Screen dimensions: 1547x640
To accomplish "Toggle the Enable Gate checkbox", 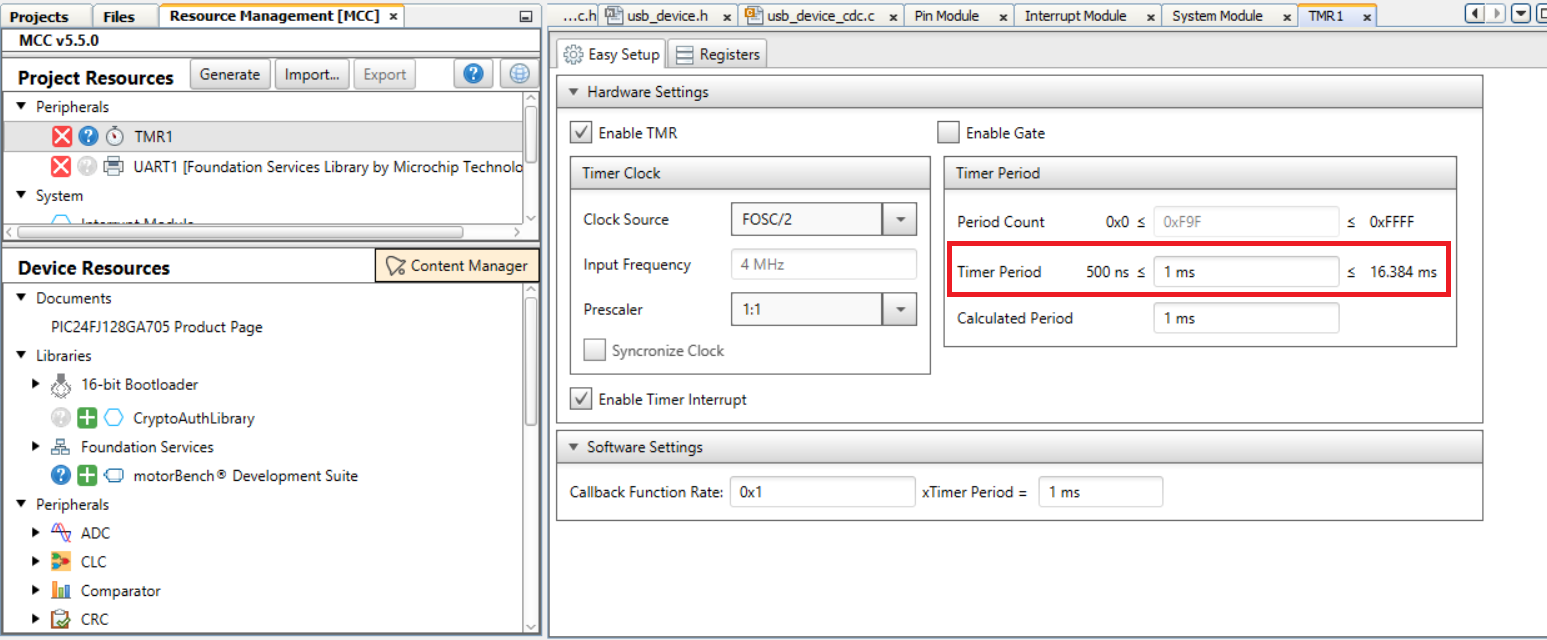I will click(948, 132).
